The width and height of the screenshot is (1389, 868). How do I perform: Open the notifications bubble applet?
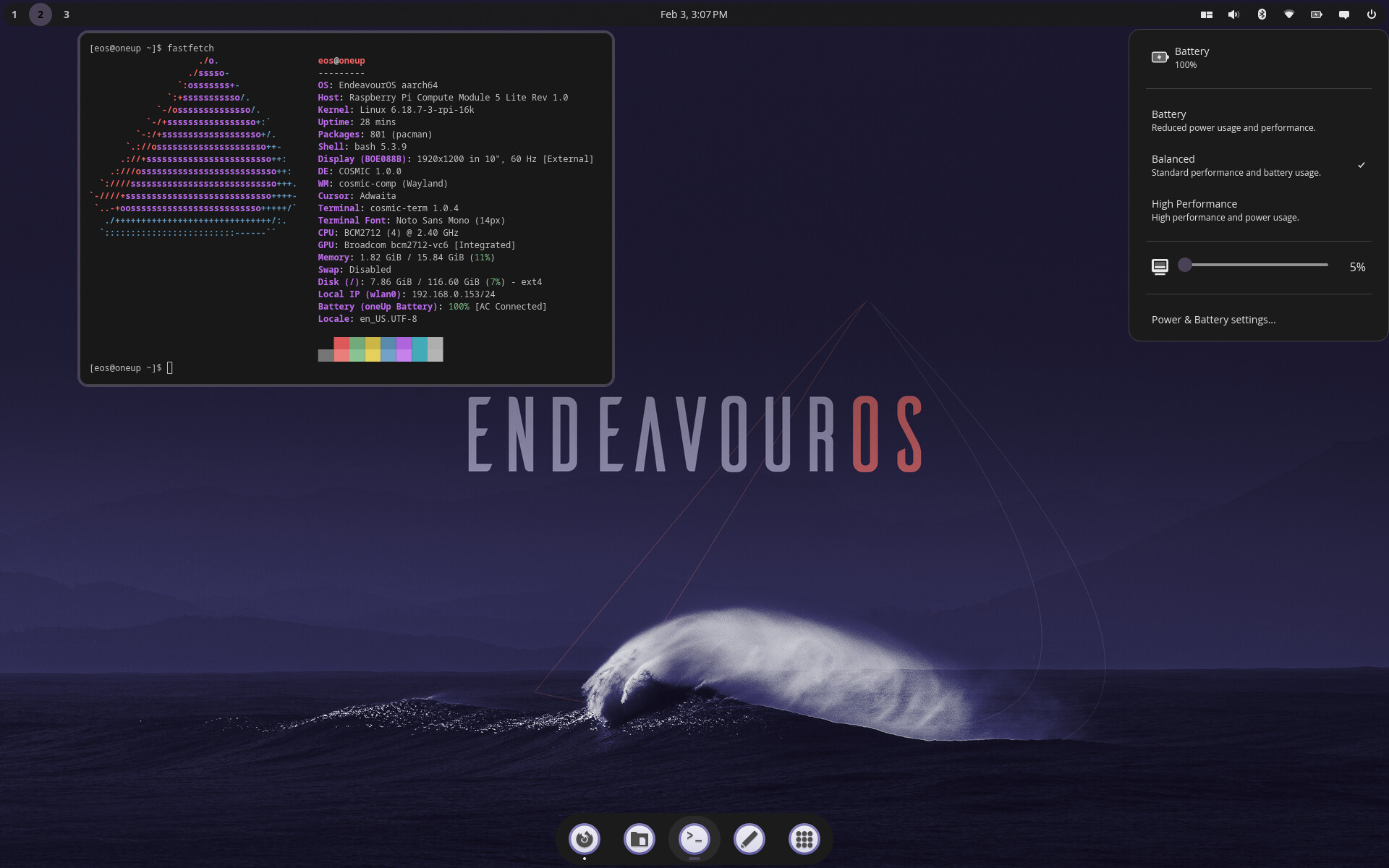tap(1344, 14)
